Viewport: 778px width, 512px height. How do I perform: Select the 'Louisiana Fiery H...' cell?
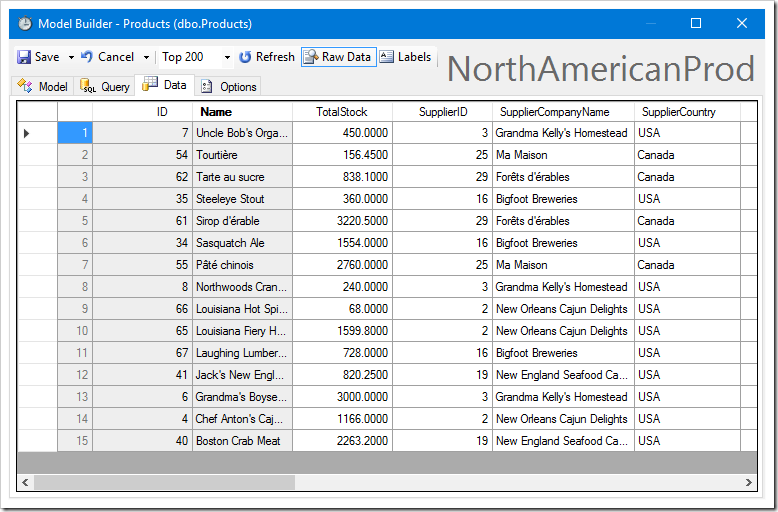243,331
